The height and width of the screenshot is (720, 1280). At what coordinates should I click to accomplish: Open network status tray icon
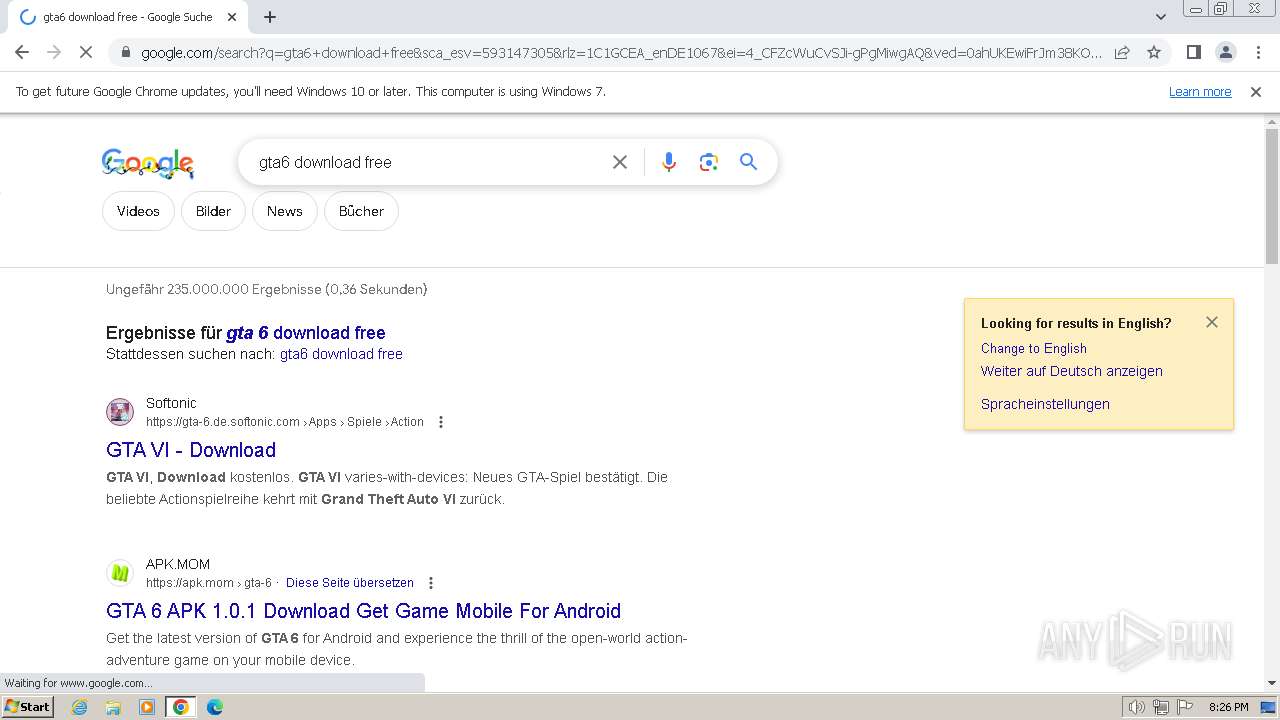[1160, 707]
